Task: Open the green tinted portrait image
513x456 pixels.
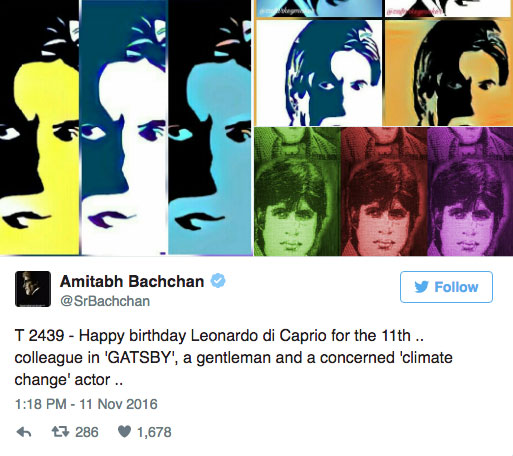Action: pyautogui.click(x=297, y=191)
